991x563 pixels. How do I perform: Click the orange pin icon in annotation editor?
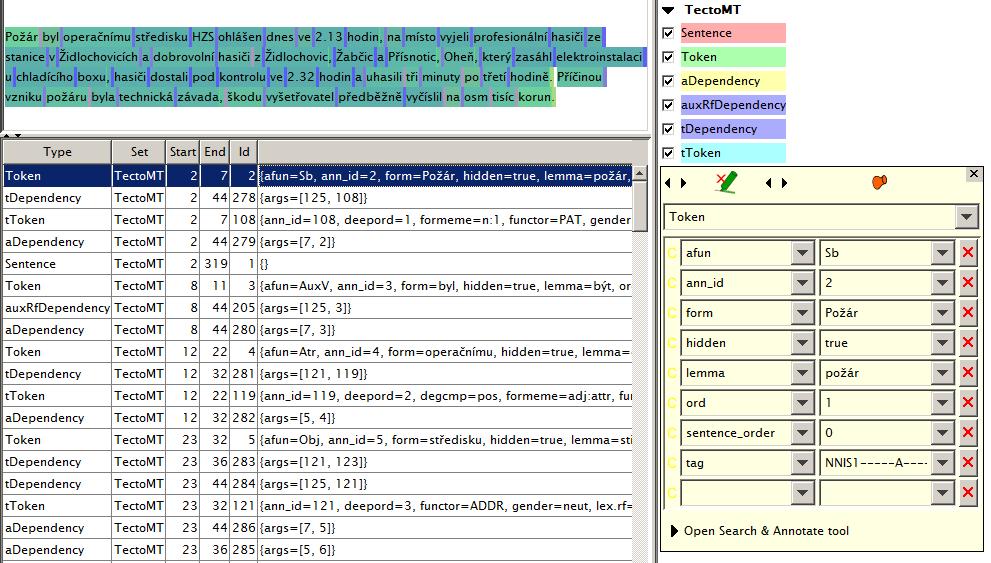point(879,183)
